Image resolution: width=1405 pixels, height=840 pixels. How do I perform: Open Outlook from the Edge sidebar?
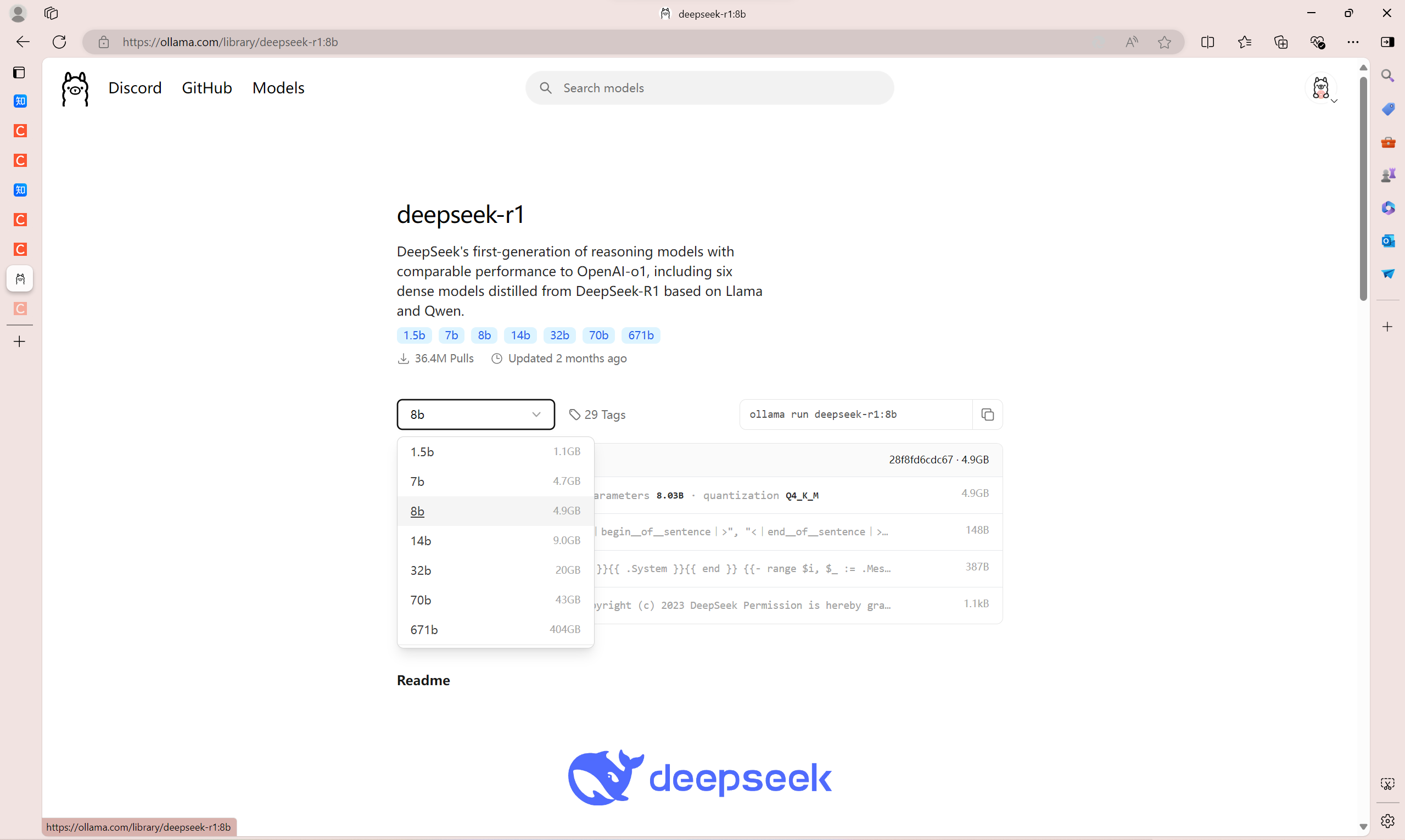click(x=1388, y=240)
